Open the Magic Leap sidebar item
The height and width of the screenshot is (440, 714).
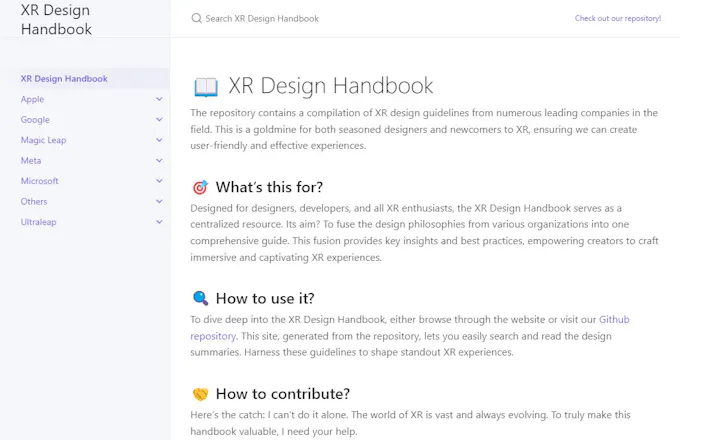click(43, 140)
